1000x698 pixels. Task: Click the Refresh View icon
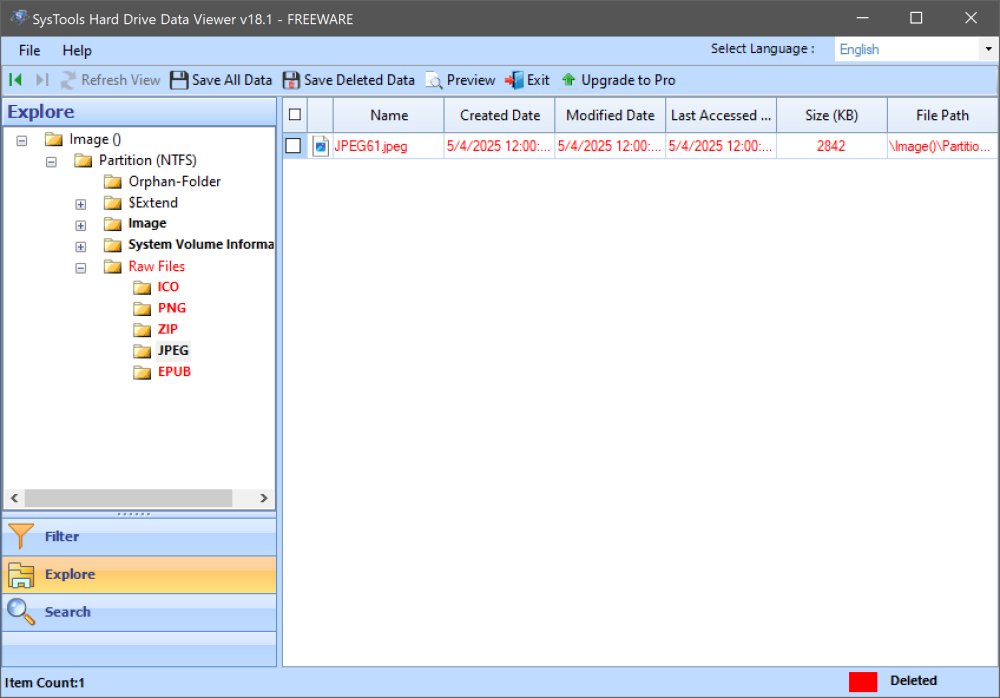pyautogui.click(x=68, y=80)
